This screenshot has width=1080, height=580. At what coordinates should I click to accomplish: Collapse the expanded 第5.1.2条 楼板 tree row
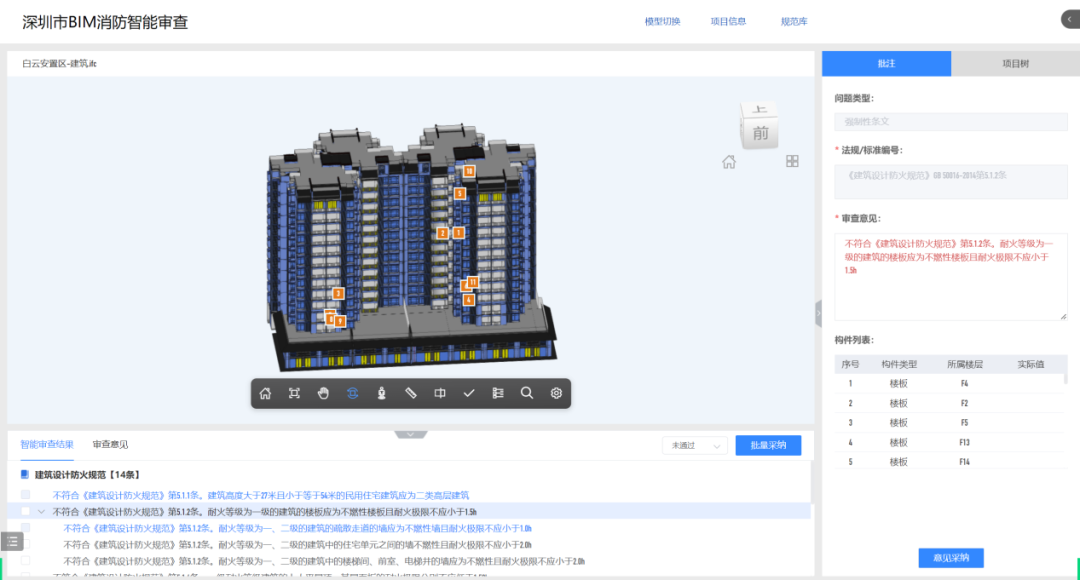[41, 511]
